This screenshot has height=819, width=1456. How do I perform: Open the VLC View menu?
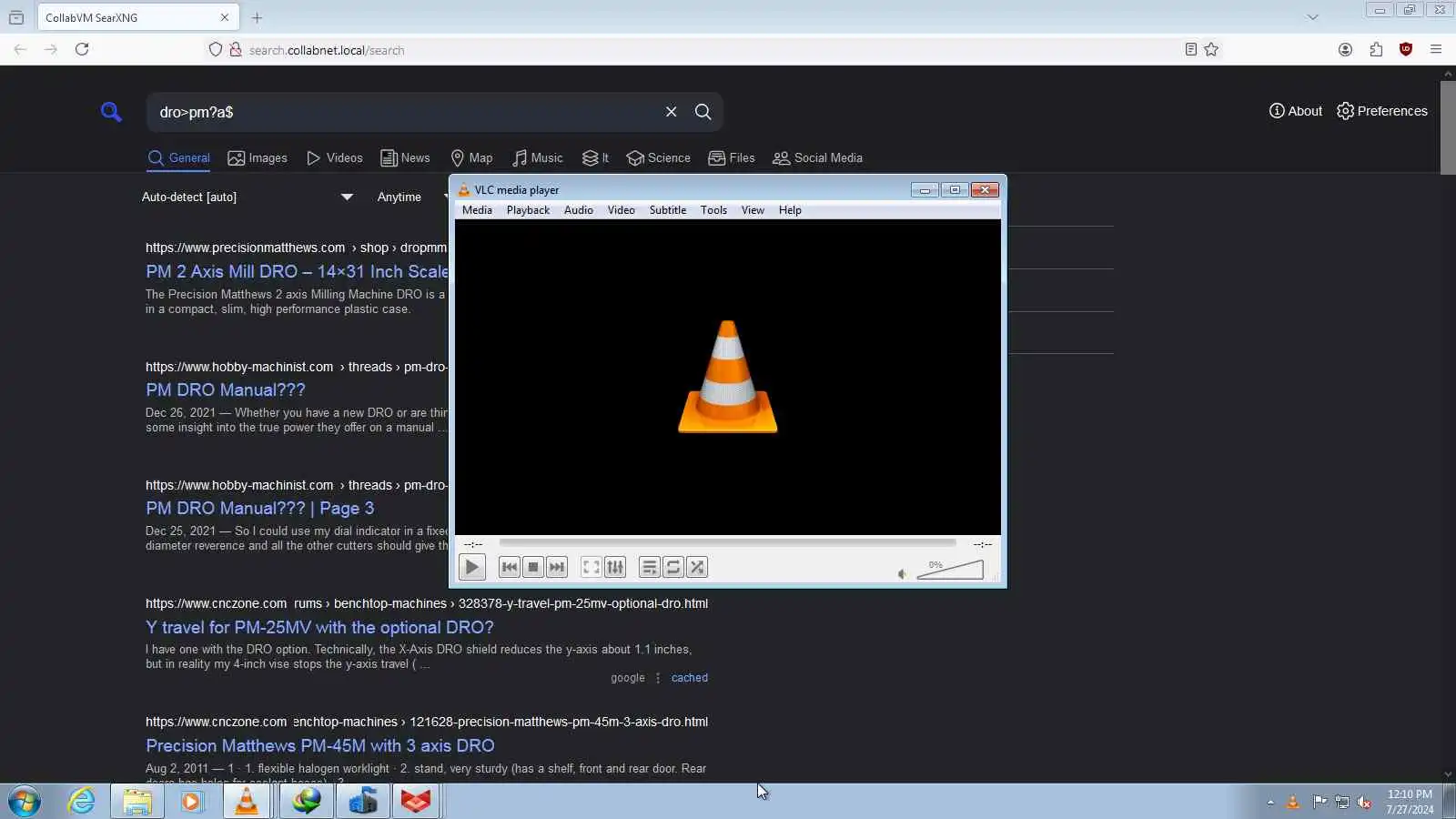tap(753, 210)
